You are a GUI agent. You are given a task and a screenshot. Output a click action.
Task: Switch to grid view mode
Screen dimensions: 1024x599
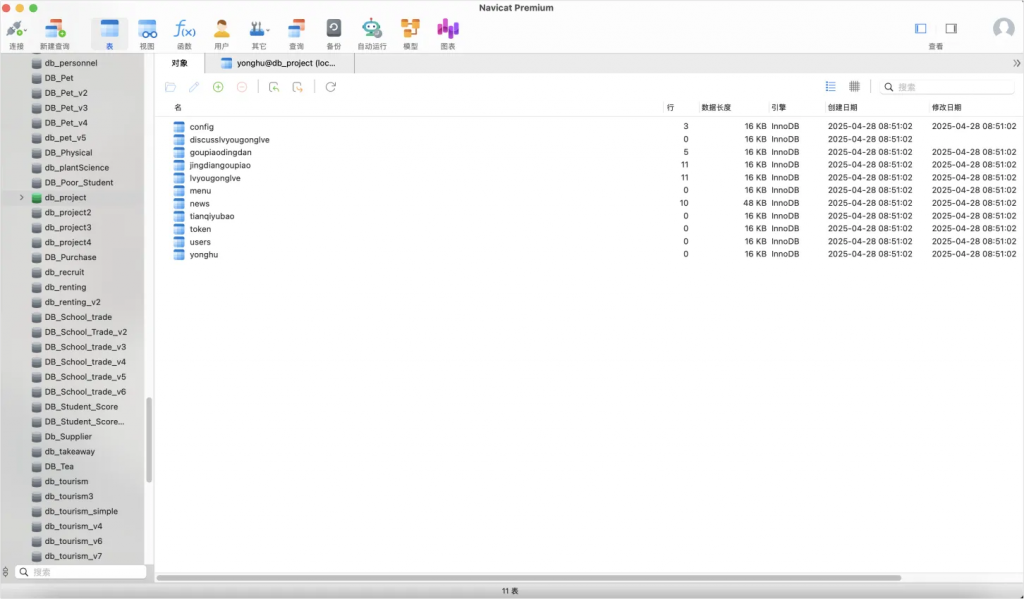coord(854,87)
